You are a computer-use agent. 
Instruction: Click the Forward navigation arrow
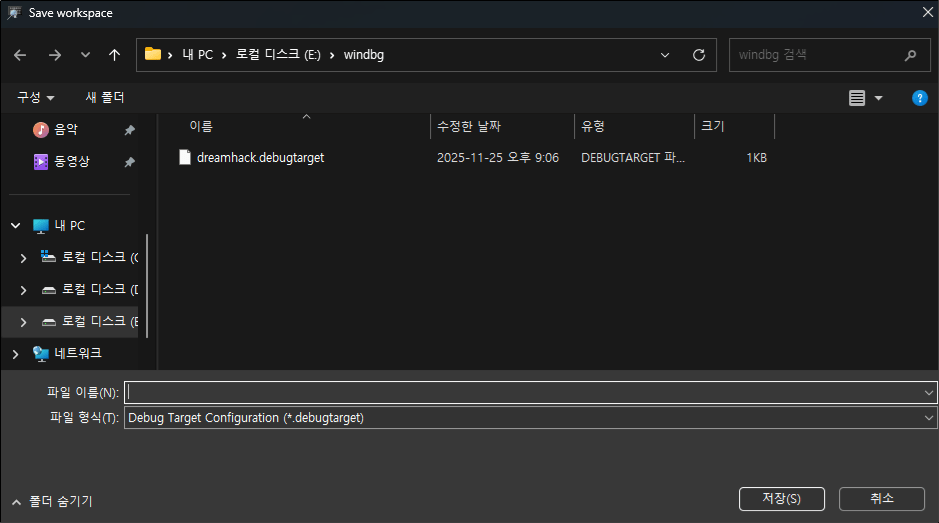click(54, 55)
